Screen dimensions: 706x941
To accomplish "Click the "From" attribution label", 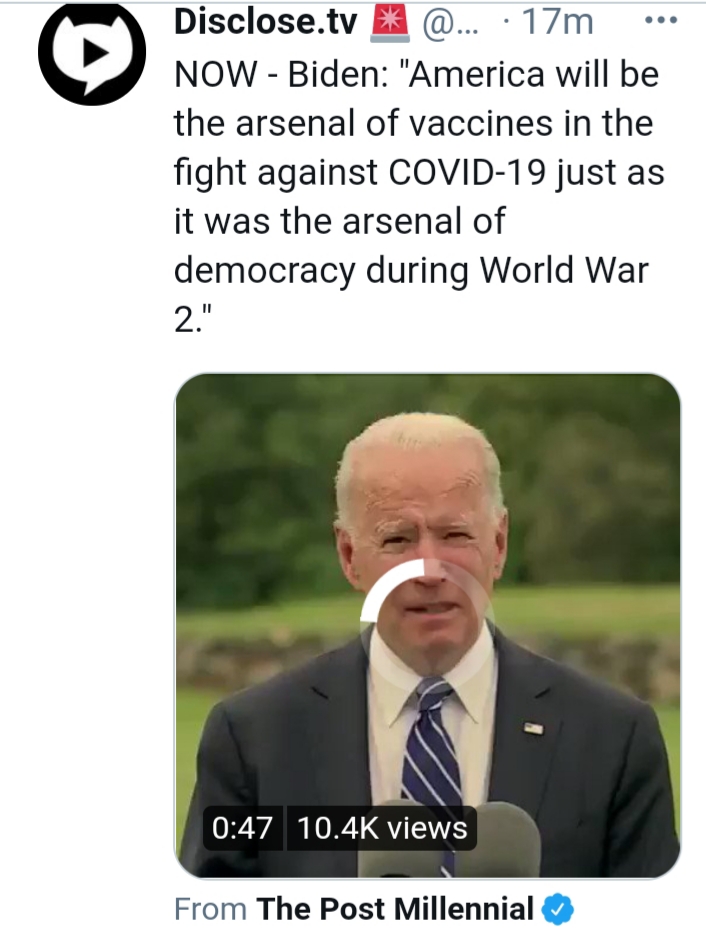I will coord(211,909).
